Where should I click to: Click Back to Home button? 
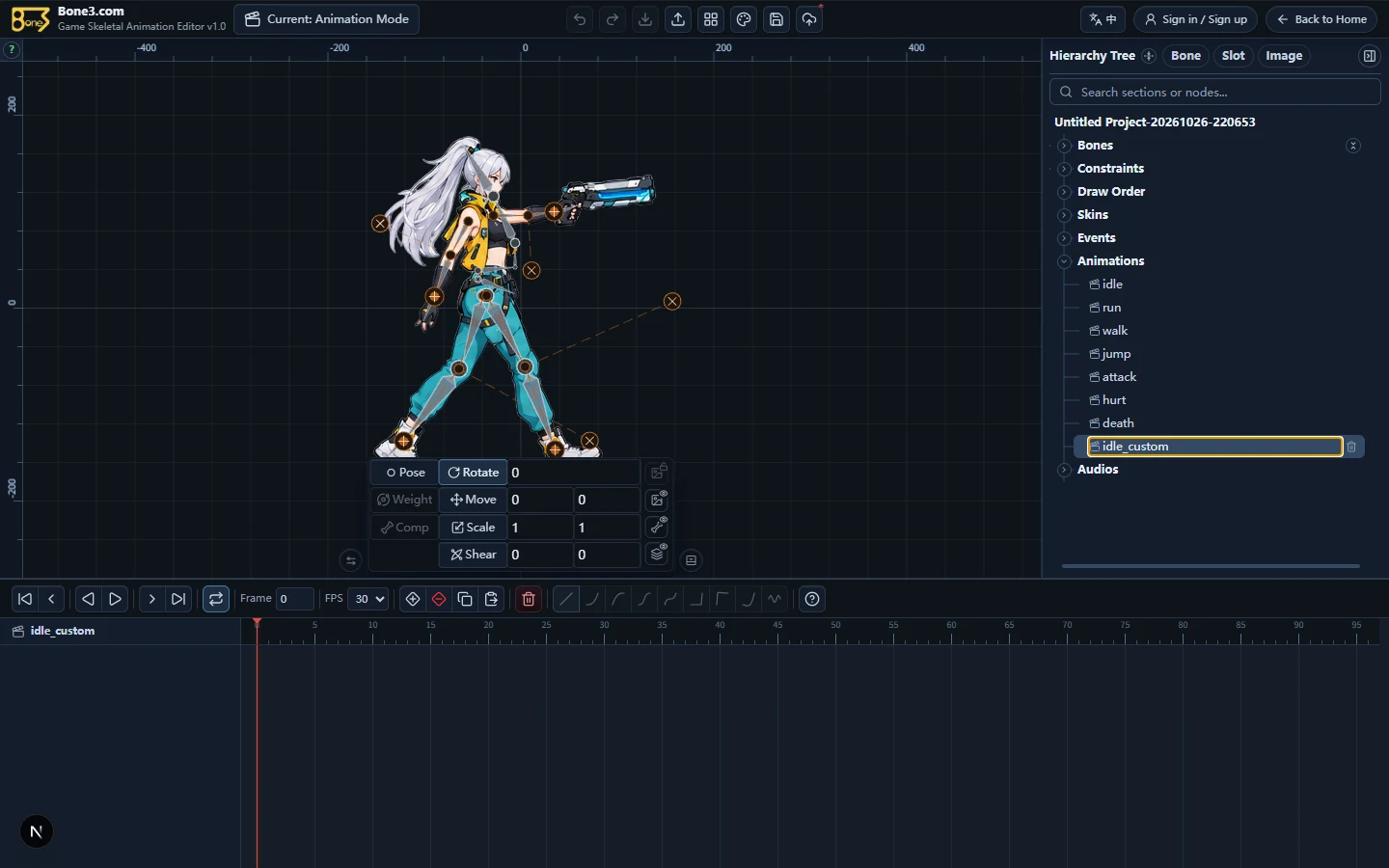pos(1321,19)
